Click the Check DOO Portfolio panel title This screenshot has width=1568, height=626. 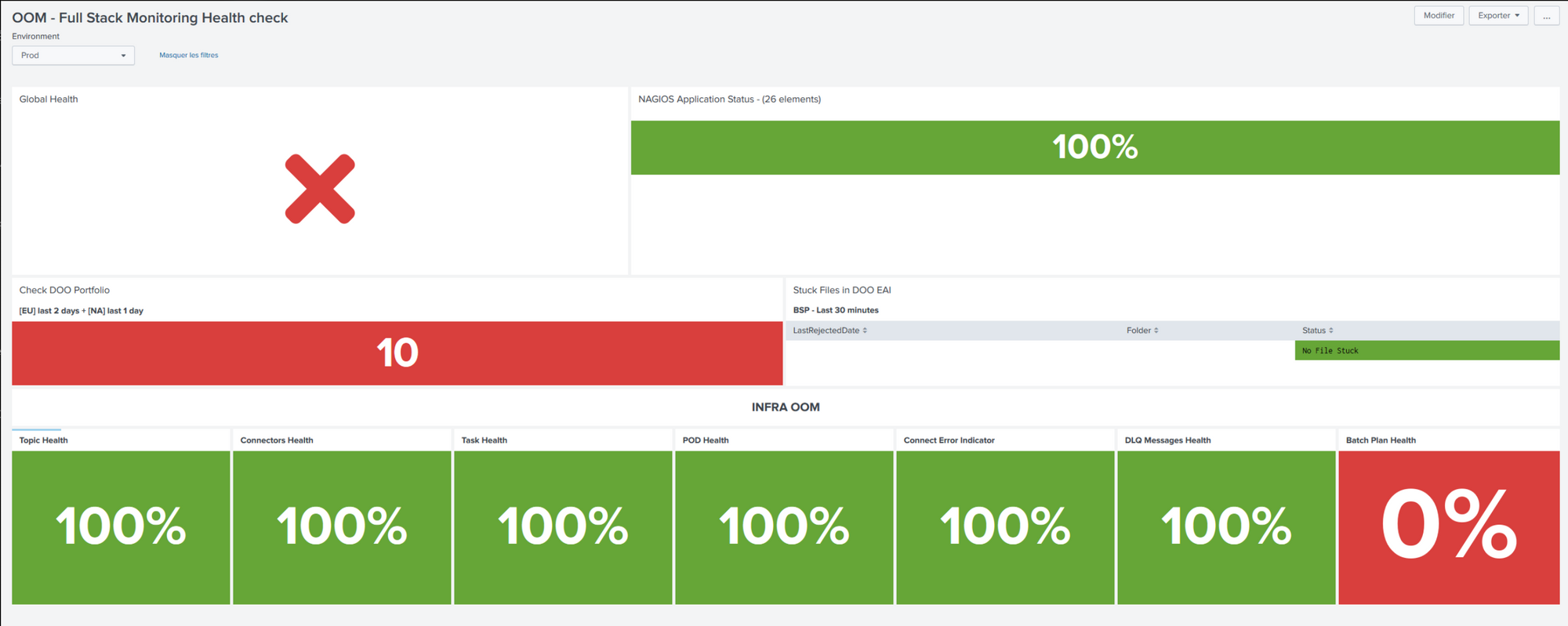(64, 290)
